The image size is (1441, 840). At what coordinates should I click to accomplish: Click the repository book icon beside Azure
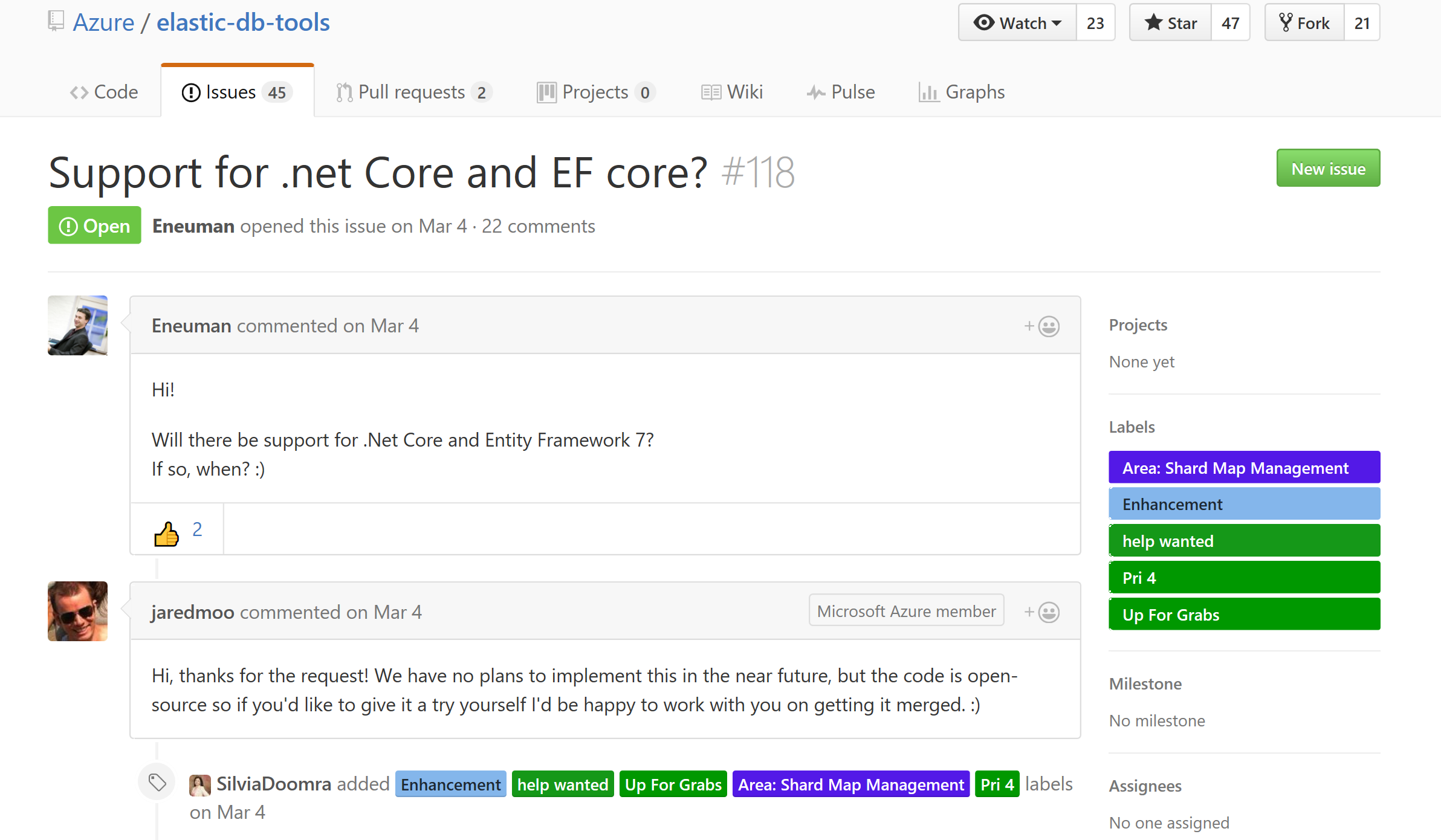click(56, 21)
